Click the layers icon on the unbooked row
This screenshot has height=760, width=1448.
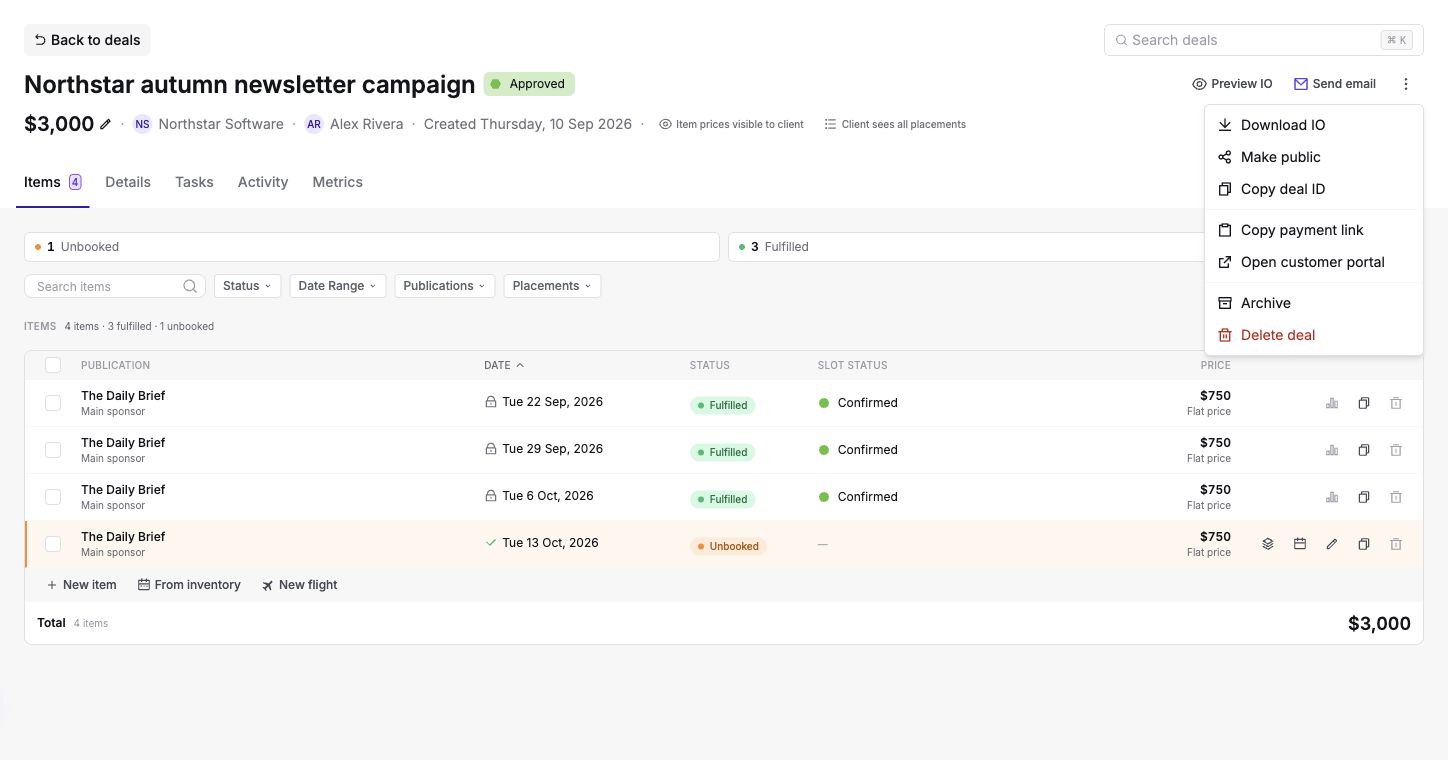click(x=1268, y=544)
